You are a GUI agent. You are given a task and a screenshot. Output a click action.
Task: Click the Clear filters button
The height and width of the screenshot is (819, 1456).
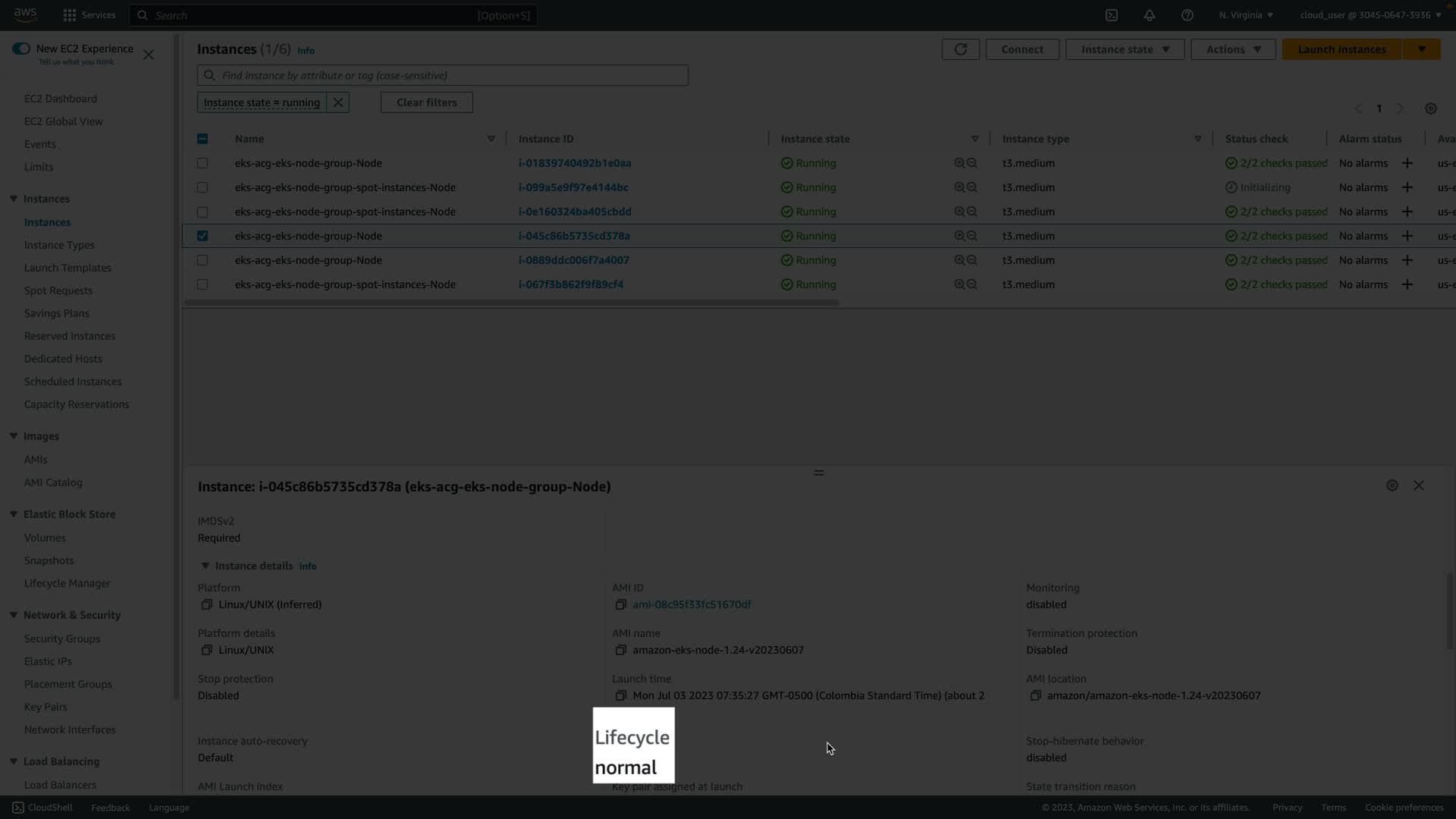[x=426, y=102]
